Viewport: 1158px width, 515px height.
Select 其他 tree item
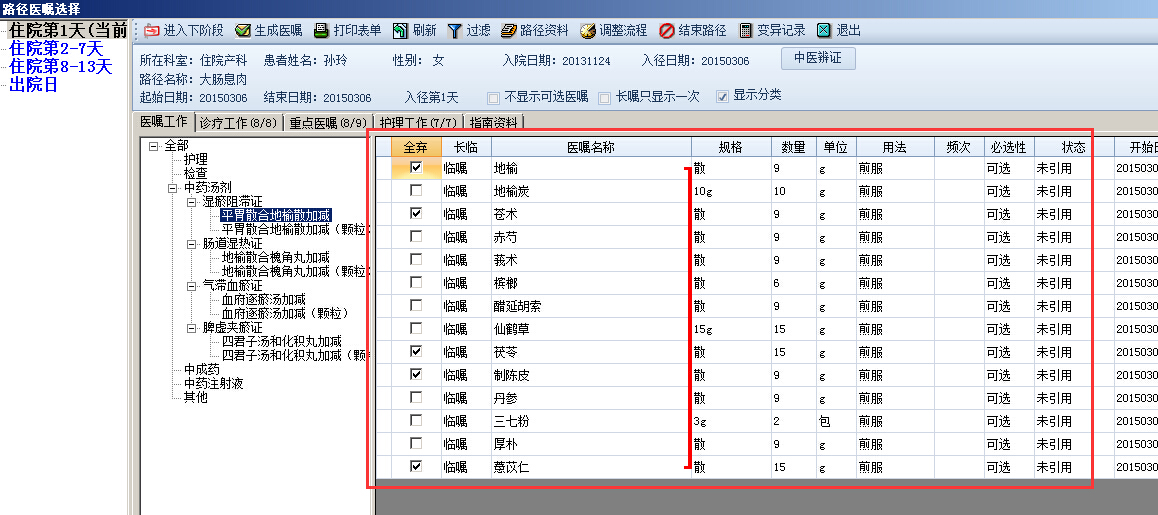point(196,398)
